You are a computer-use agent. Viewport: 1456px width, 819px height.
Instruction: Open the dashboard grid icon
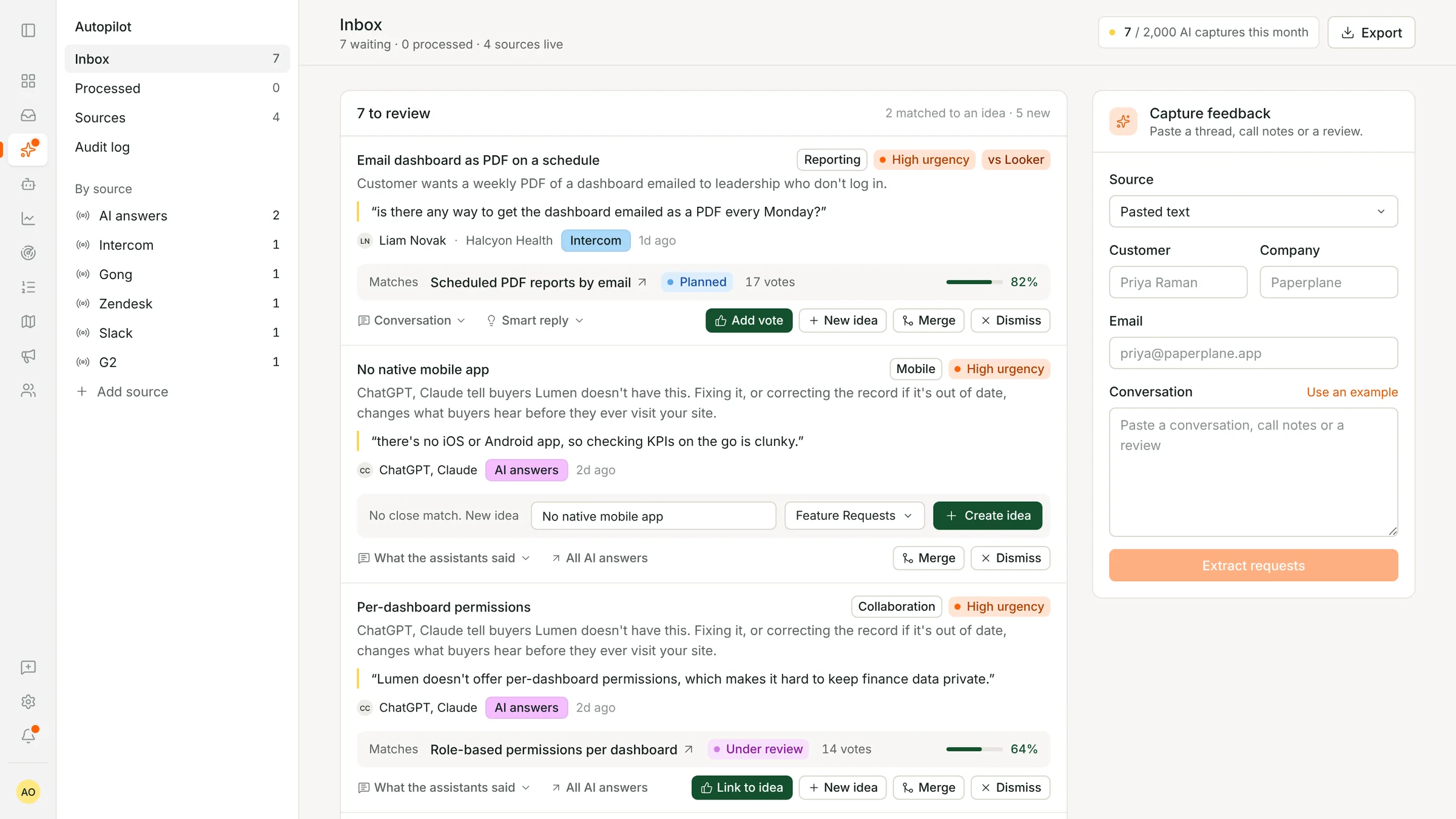point(29,81)
